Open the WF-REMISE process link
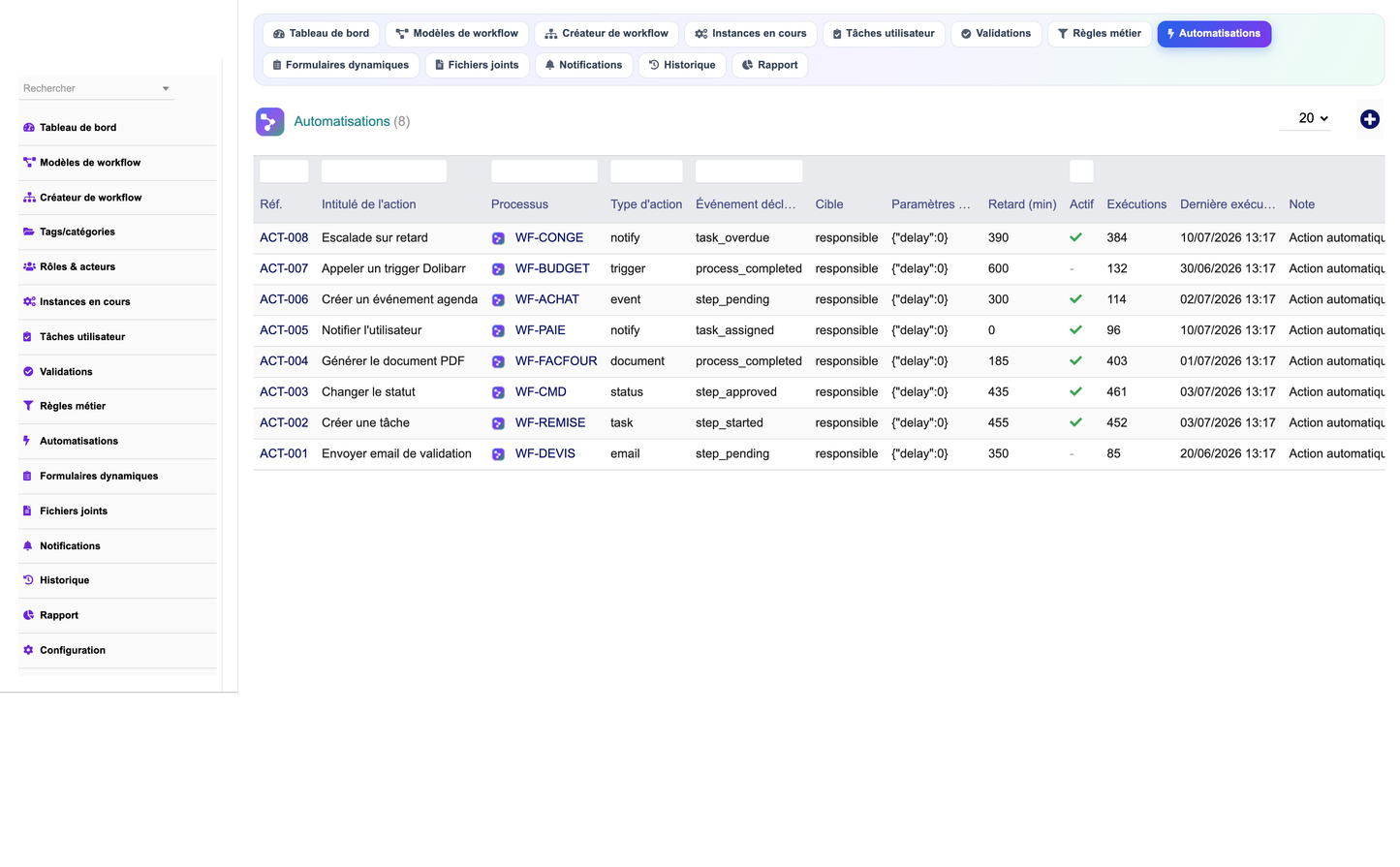 coord(550,423)
